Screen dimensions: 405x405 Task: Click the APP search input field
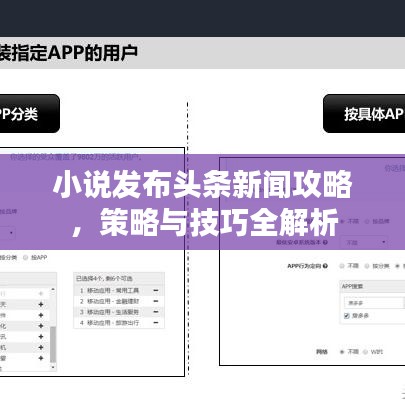373,303
